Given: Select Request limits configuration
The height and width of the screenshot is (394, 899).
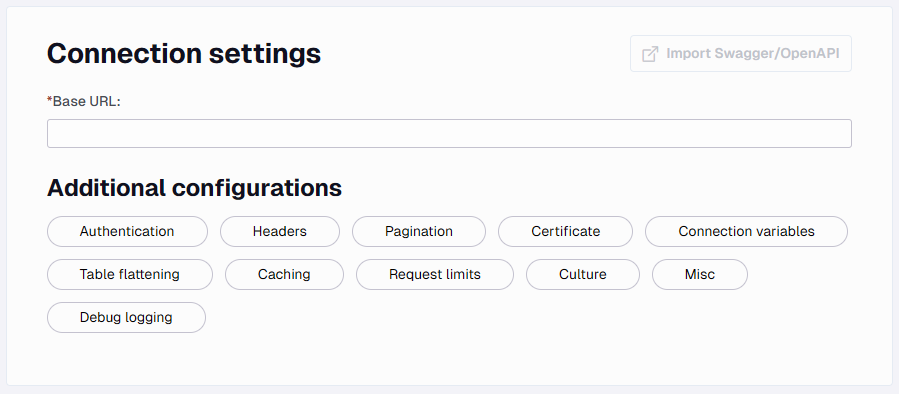Looking at the screenshot, I should pos(435,275).
